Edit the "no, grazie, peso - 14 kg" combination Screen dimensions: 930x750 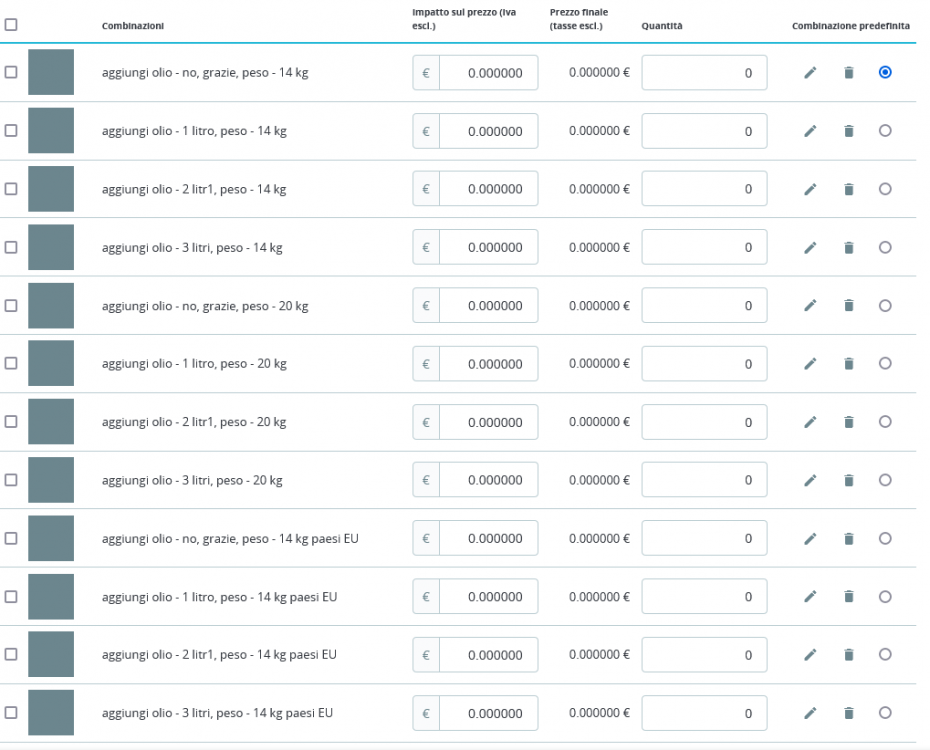(810, 72)
